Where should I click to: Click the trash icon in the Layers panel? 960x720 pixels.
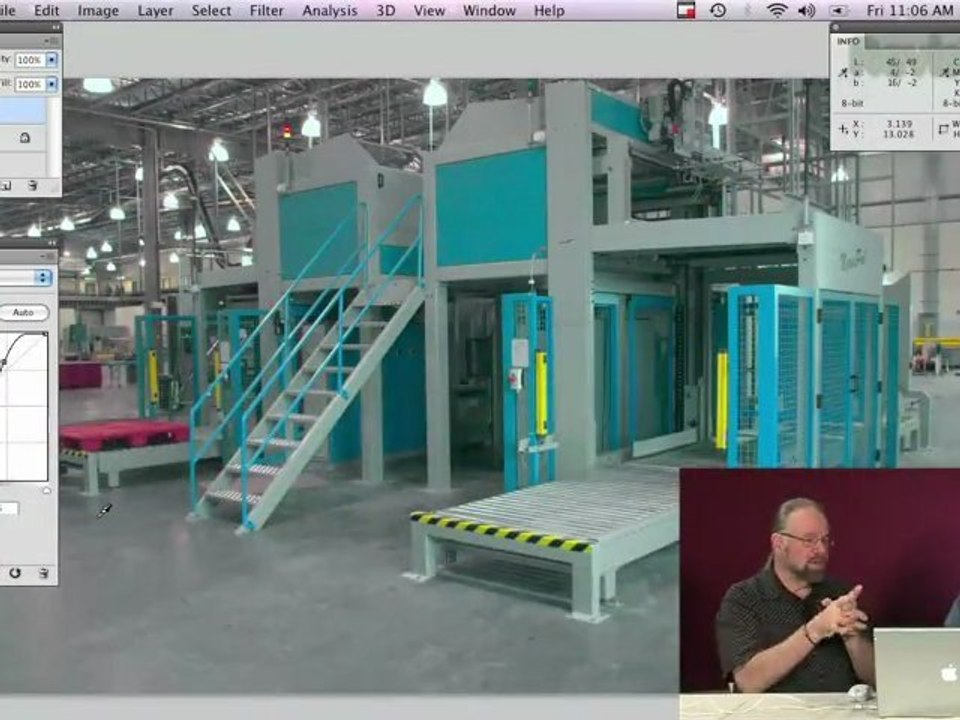[33, 185]
